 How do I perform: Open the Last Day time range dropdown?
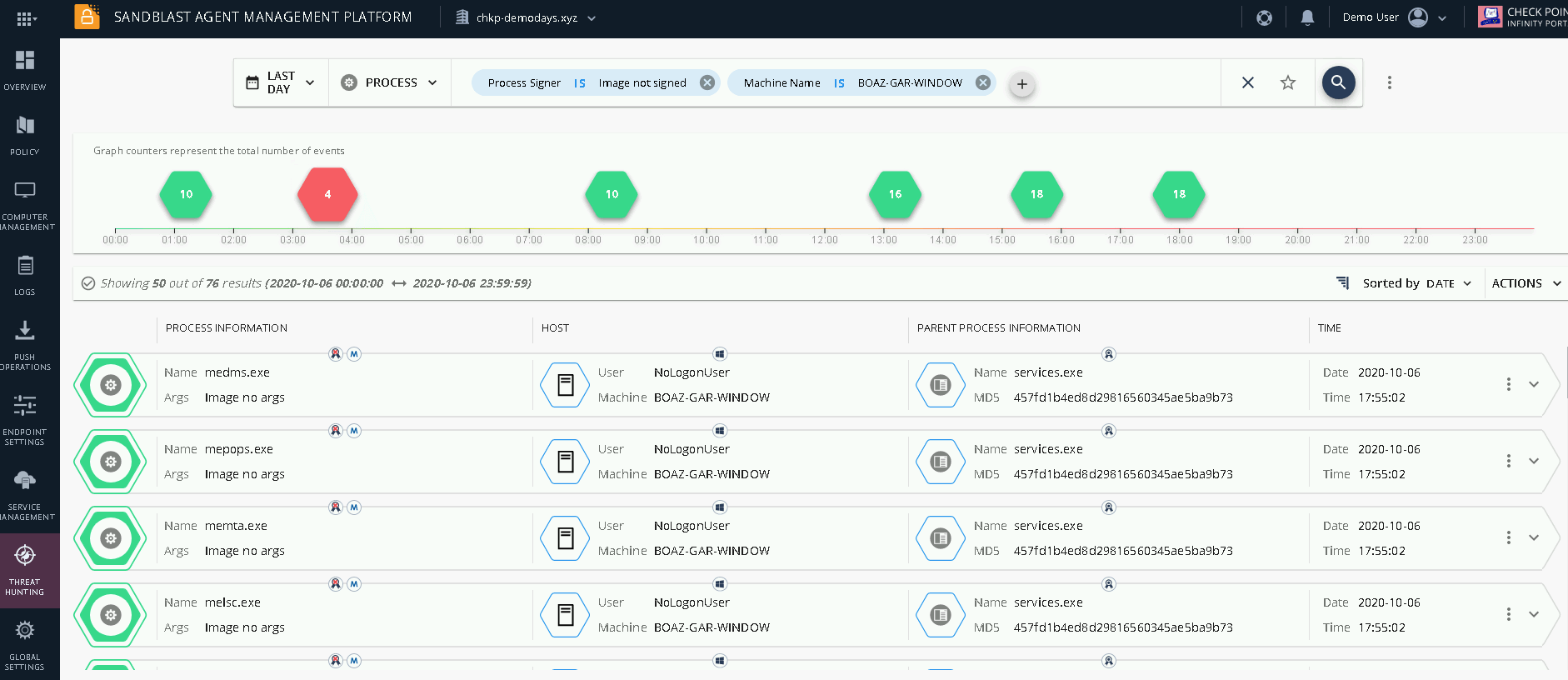coord(281,82)
